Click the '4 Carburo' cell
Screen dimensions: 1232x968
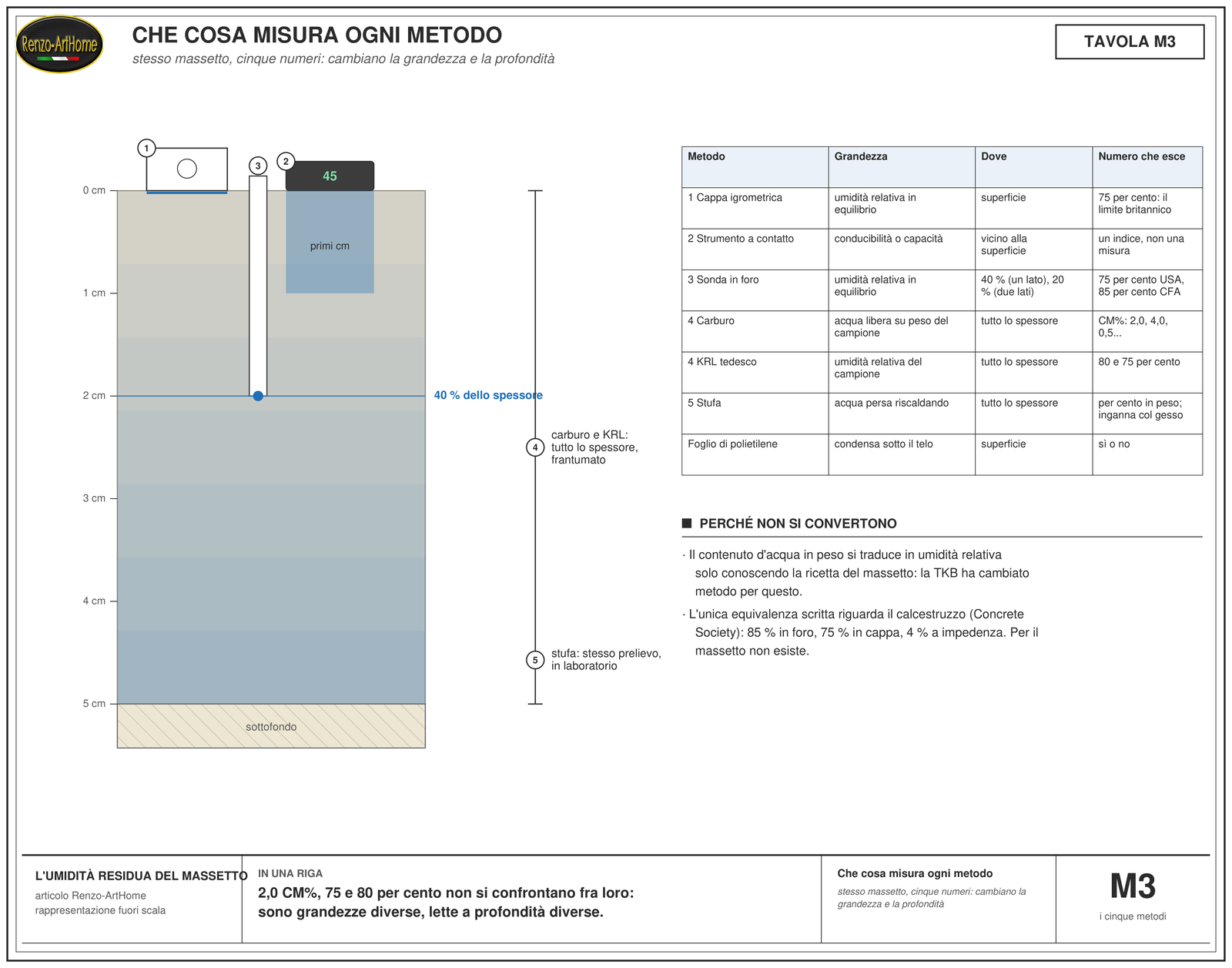coord(755,331)
